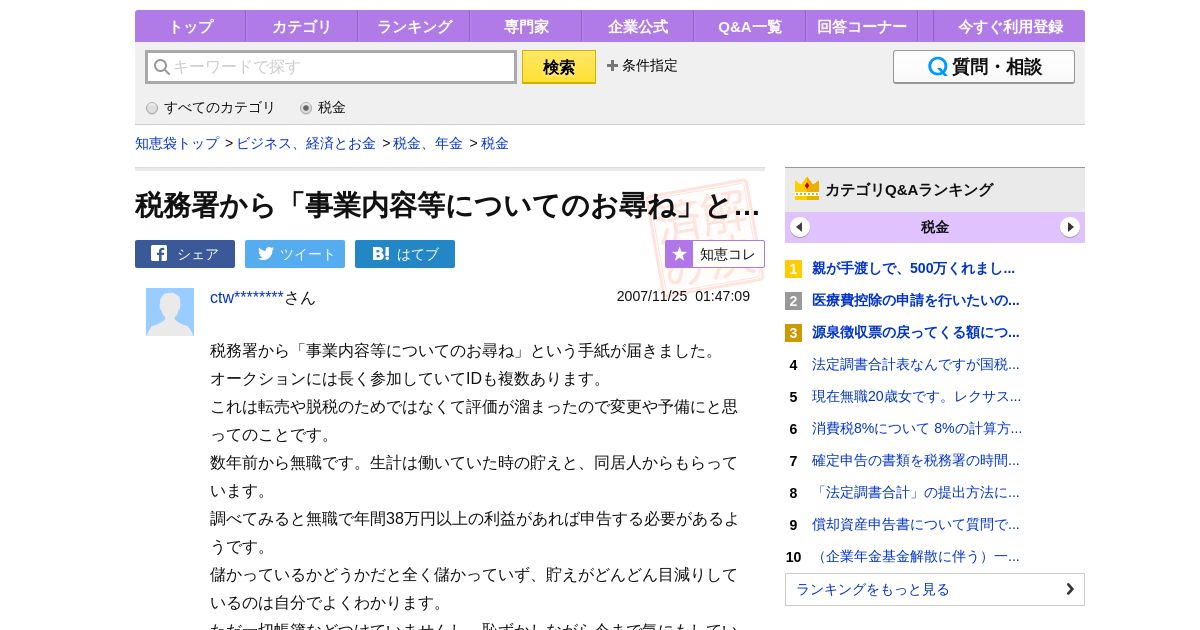Open the 回答コーナー tab

[x=862, y=27]
